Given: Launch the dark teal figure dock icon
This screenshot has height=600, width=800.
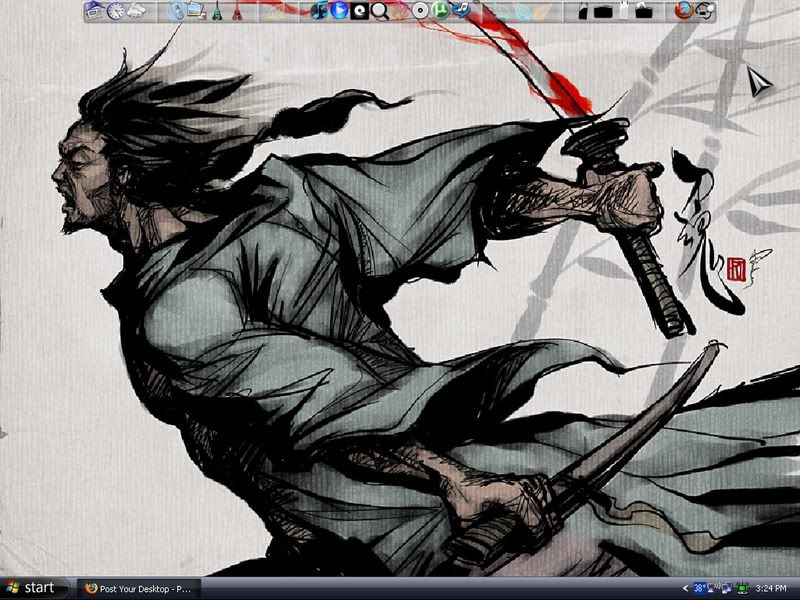Looking at the screenshot, I should click(x=217, y=11).
